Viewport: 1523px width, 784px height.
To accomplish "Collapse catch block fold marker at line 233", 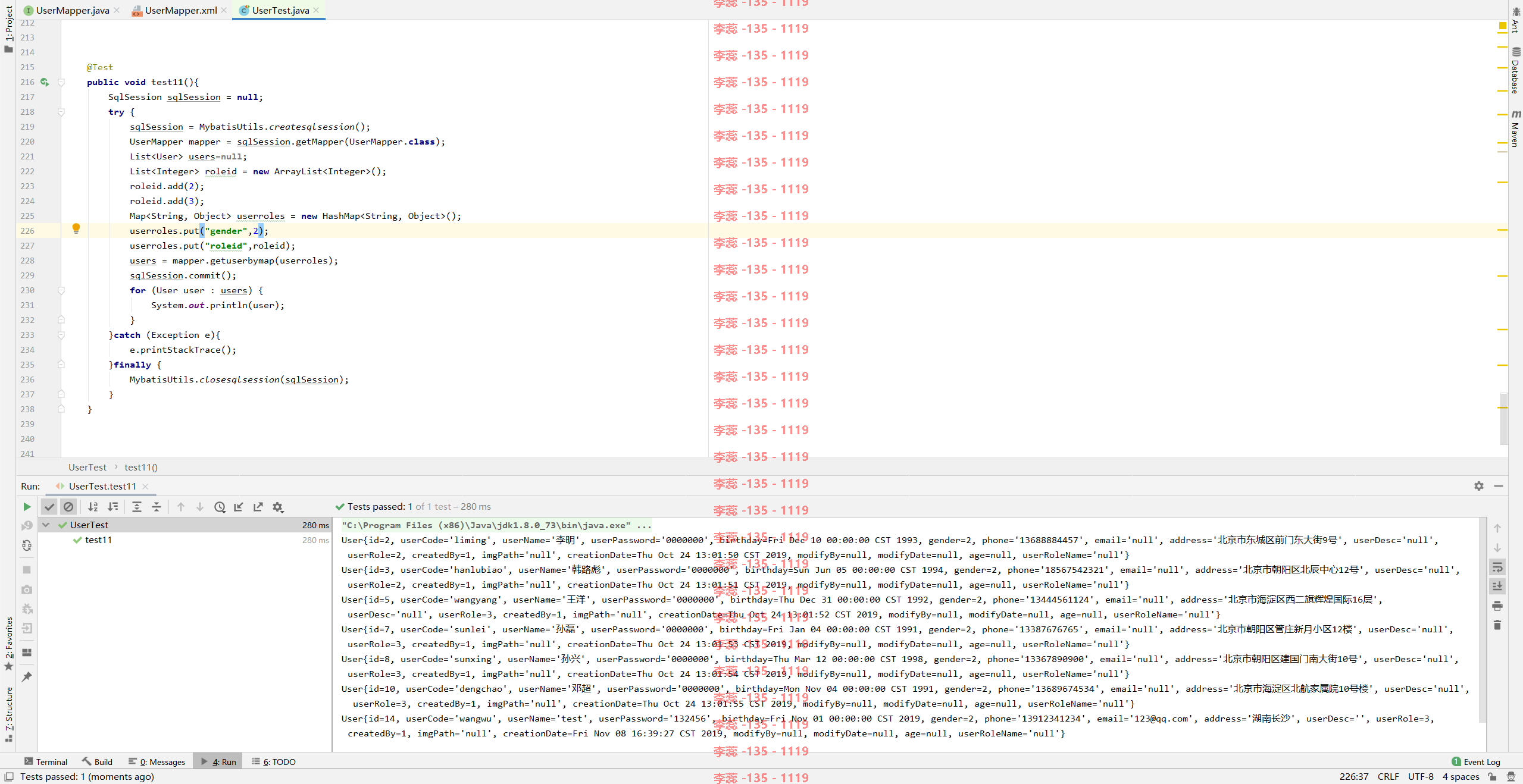I will click(61, 335).
